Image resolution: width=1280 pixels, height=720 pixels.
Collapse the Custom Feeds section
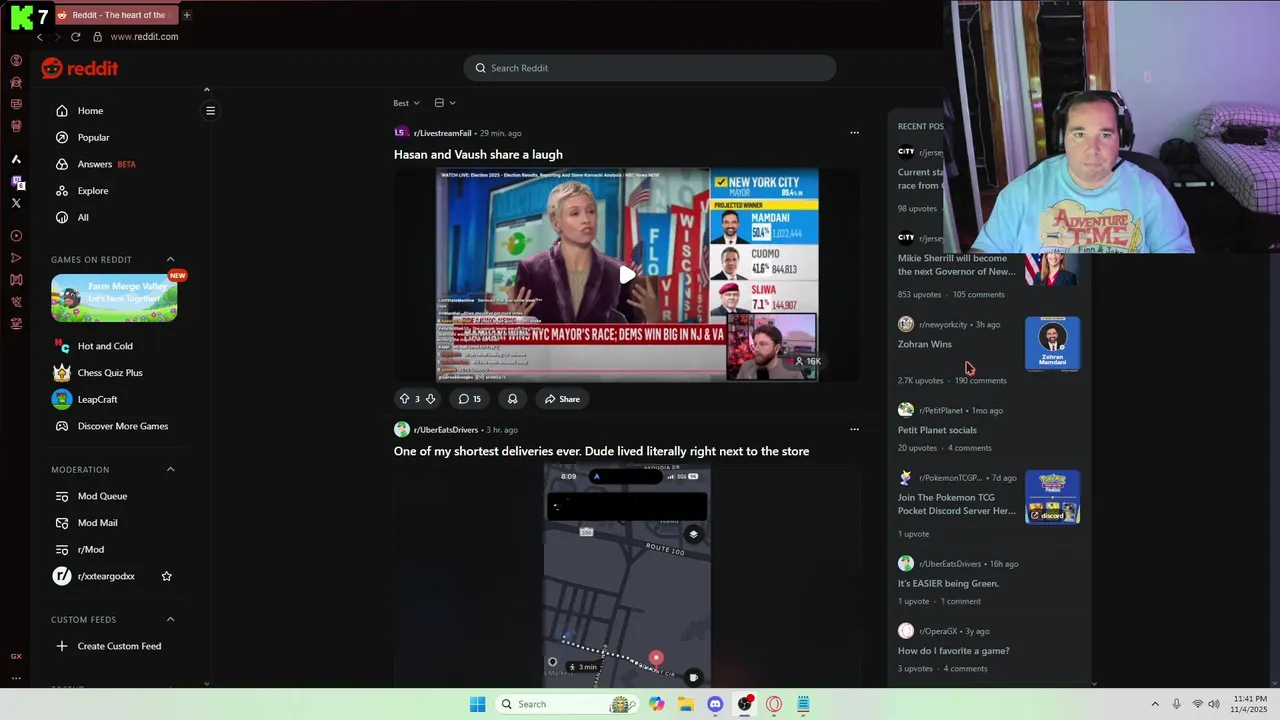click(x=170, y=620)
